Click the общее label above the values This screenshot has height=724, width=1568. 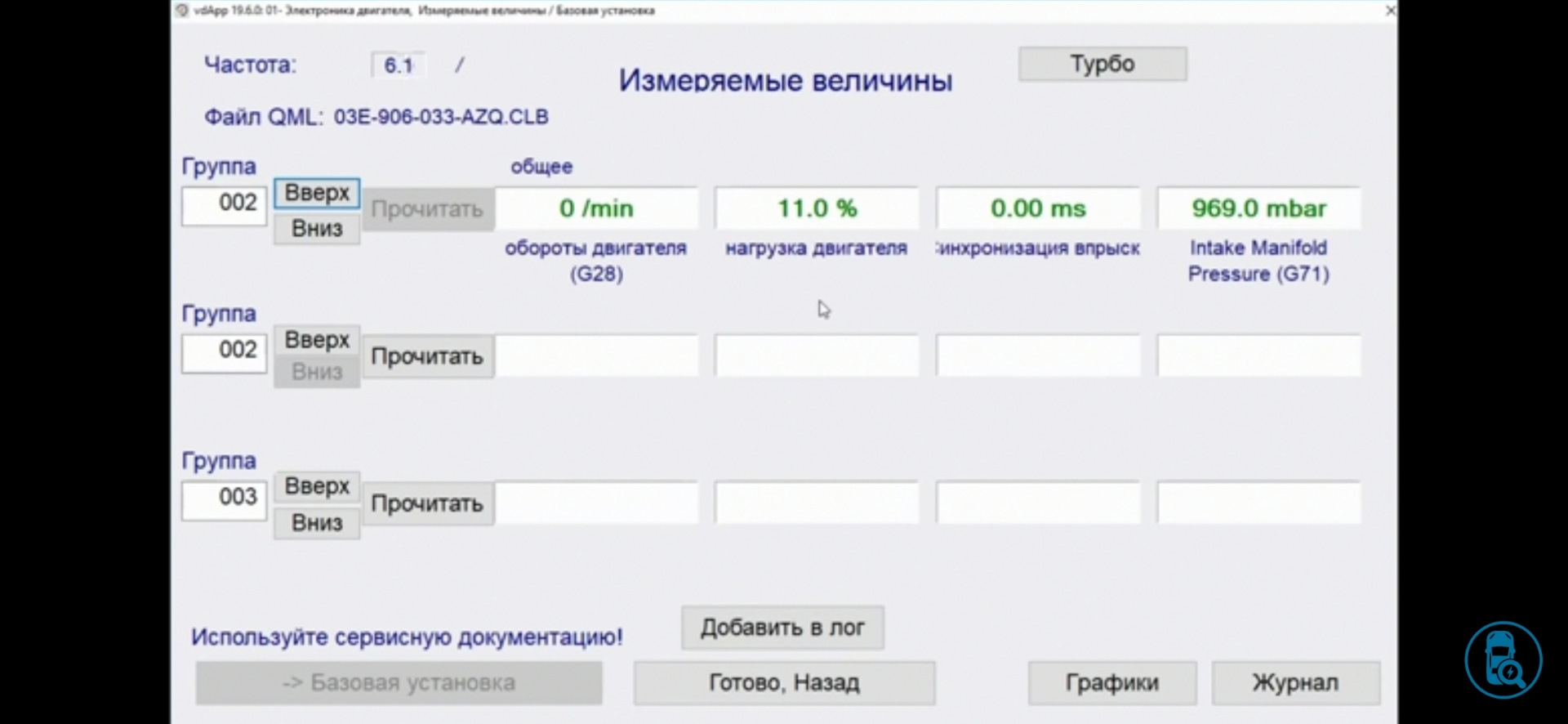(x=541, y=167)
